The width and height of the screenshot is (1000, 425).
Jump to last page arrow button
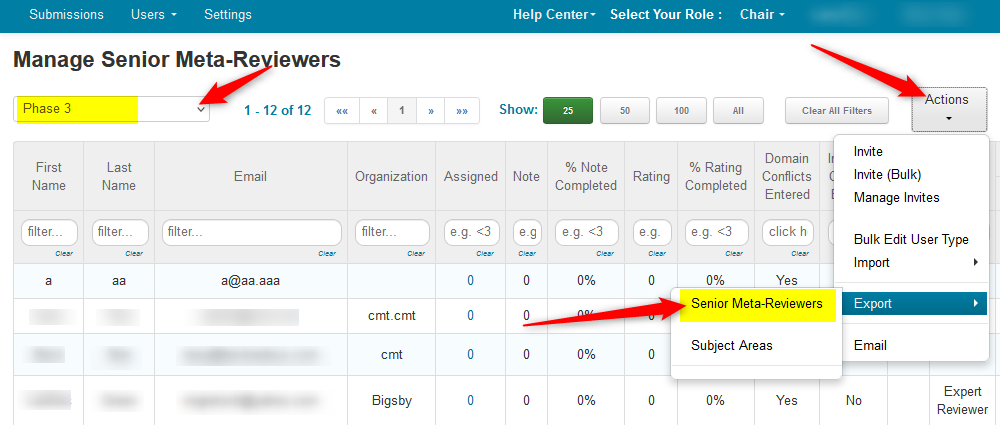[x=462, y=111]
